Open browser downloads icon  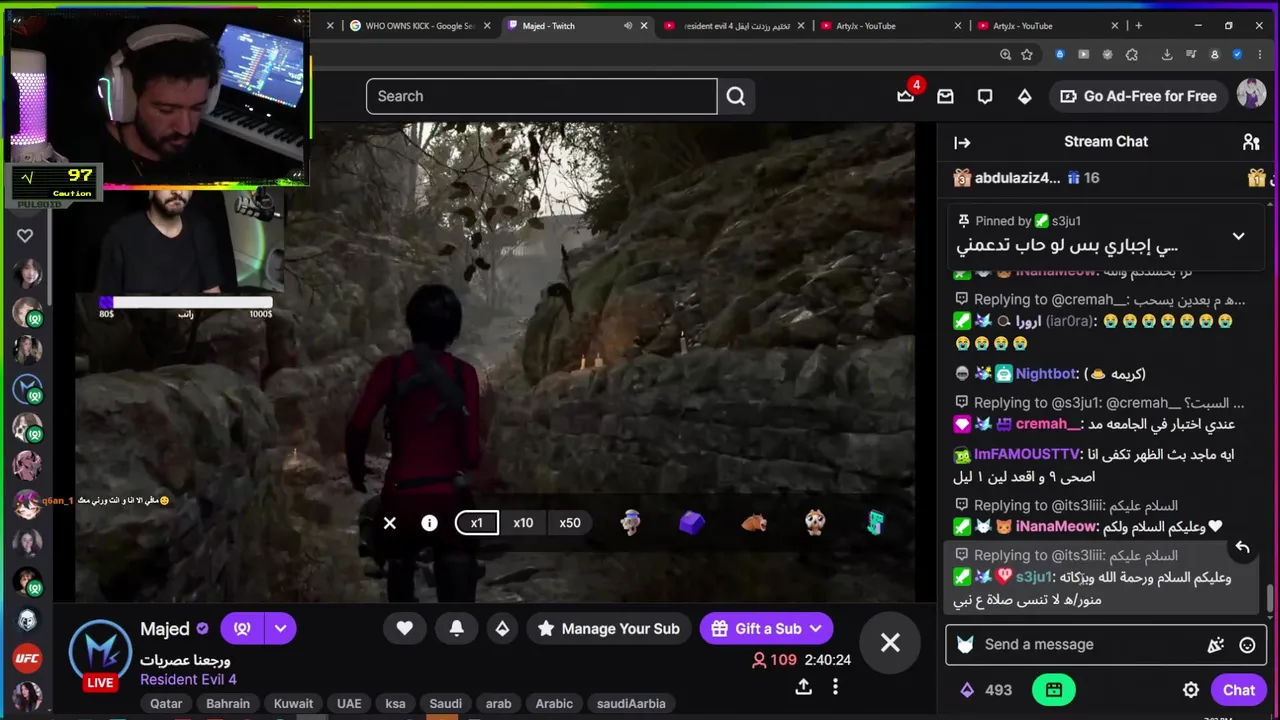[x=1167, y=55]
